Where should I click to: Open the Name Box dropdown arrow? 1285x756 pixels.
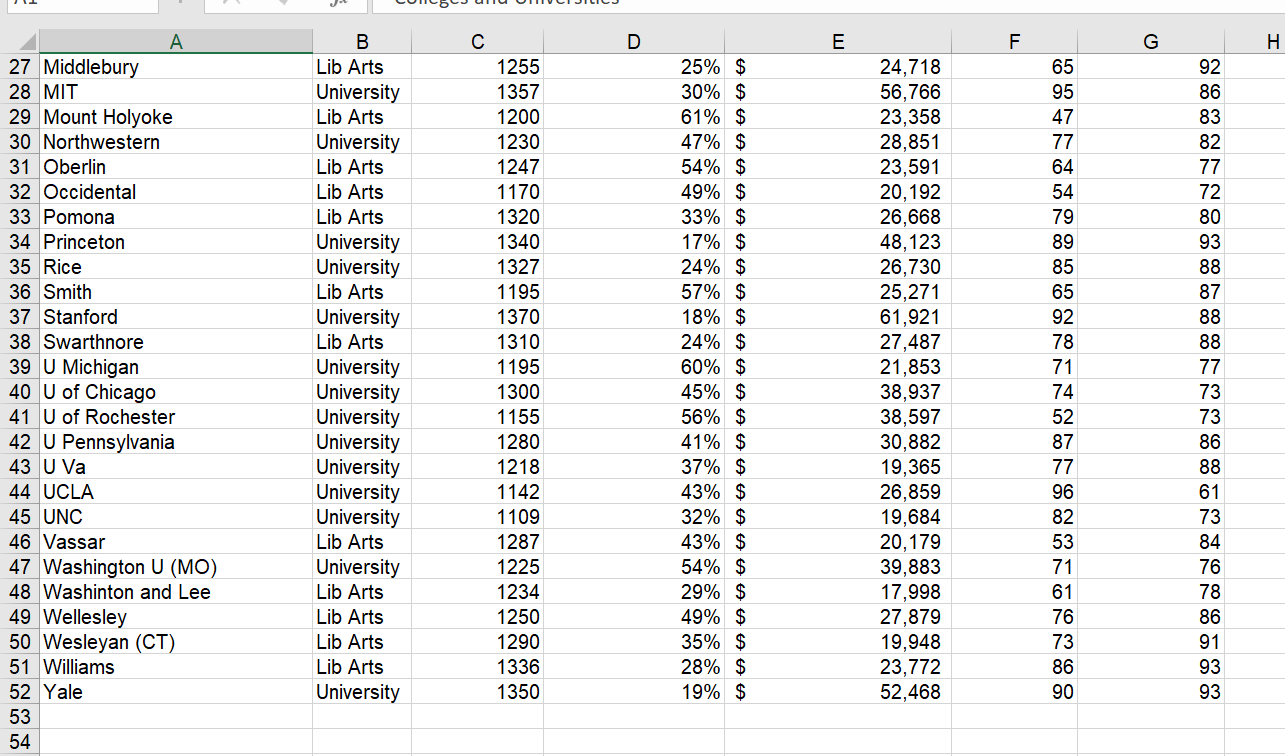pos(180,5)
